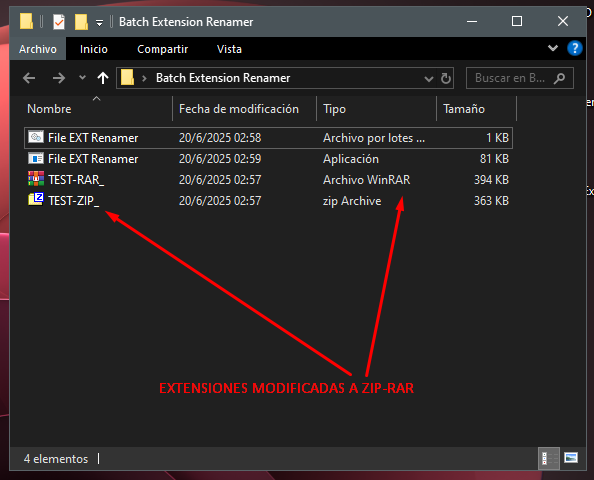Click the Archivo WinRAR type cell

click(366, 180)
